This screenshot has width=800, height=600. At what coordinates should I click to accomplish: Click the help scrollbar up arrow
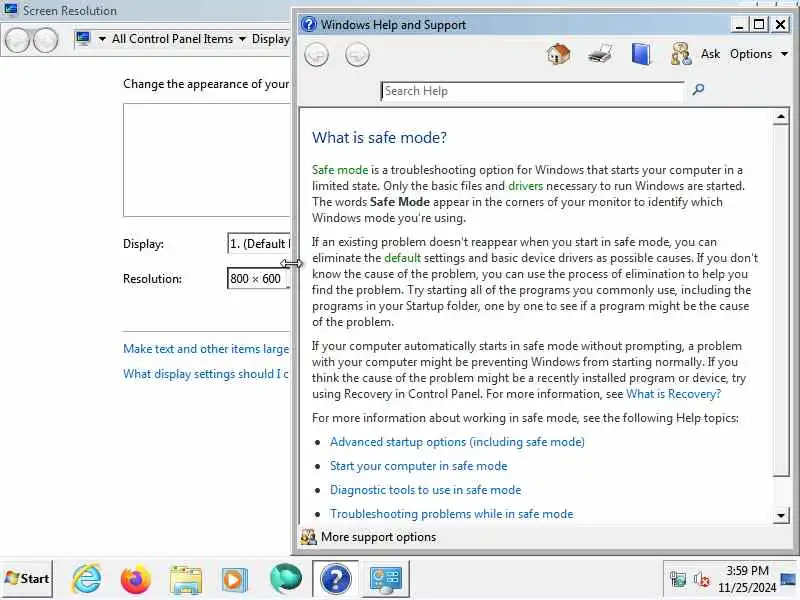[x=781, y=117]
